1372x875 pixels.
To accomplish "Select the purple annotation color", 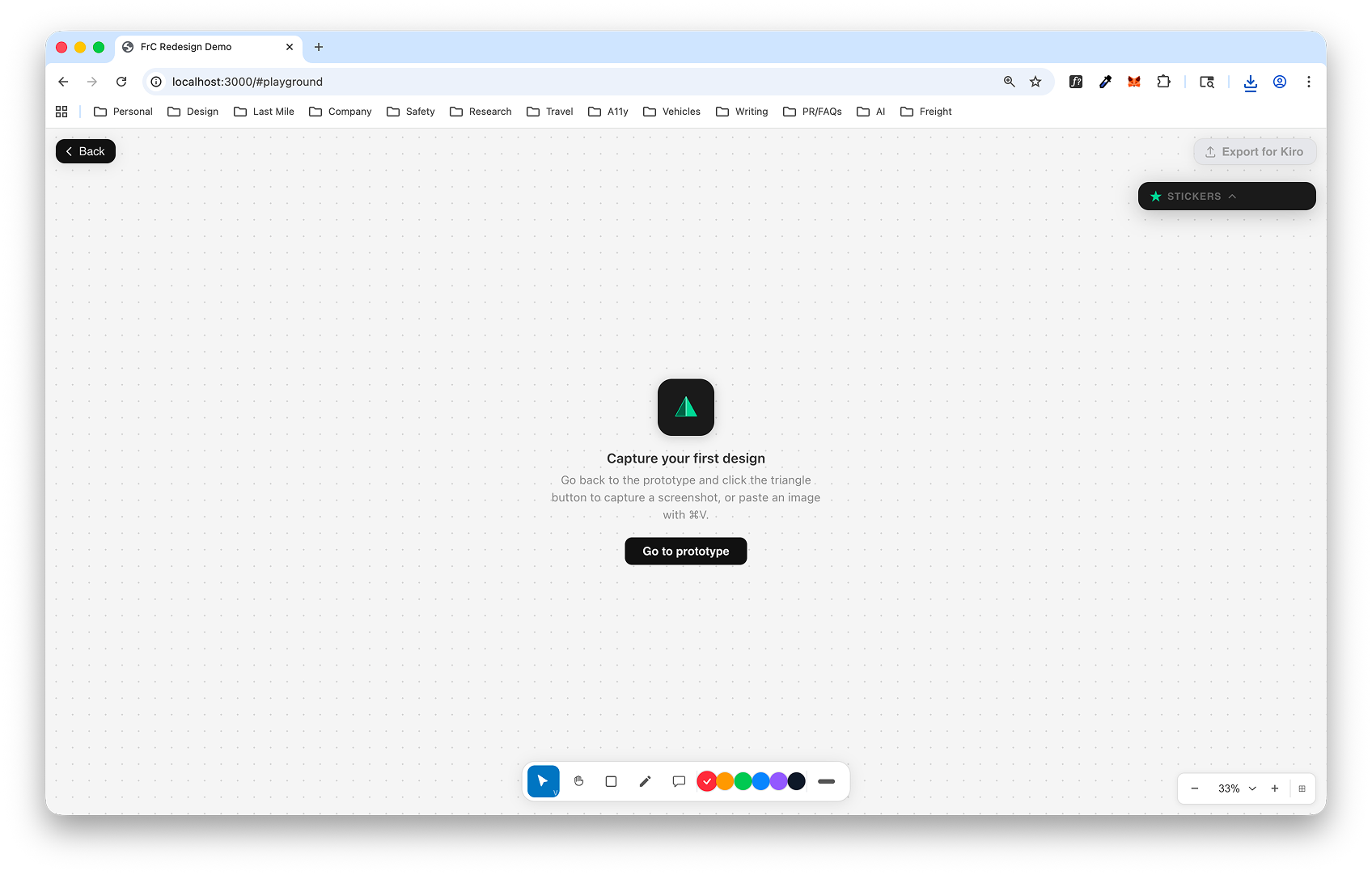I will click(777, 780).
